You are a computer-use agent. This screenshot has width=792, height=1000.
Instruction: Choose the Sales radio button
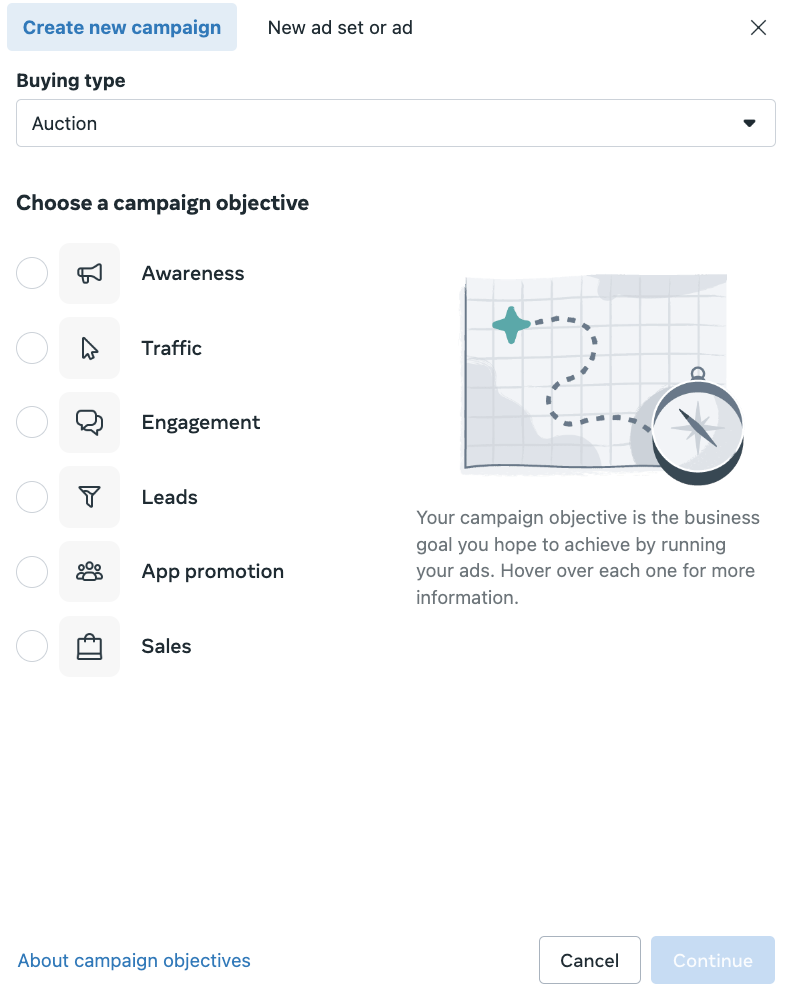(32, 646)
